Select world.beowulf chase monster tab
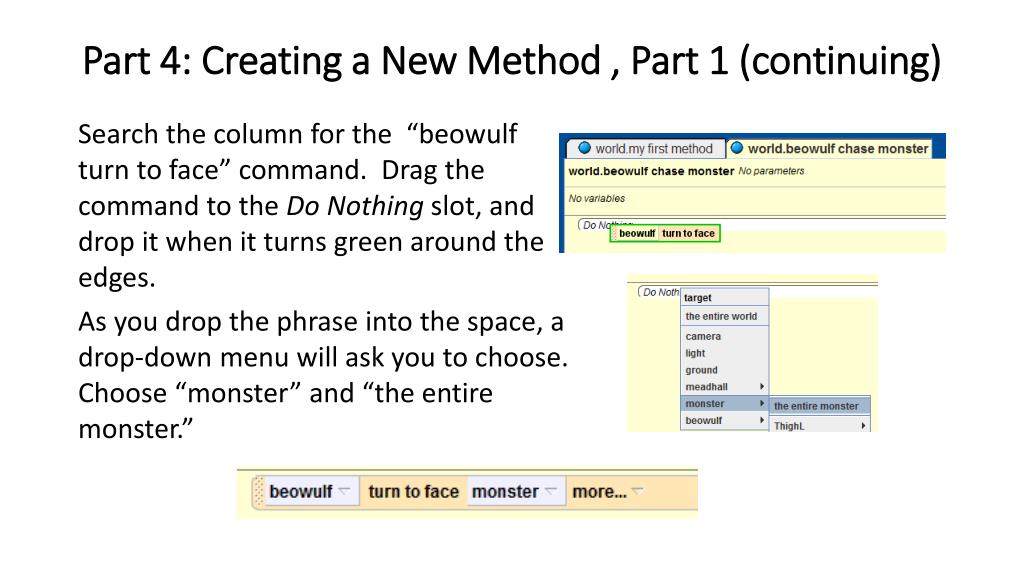Screen dimensions: 1024x576 click(829, 148)
